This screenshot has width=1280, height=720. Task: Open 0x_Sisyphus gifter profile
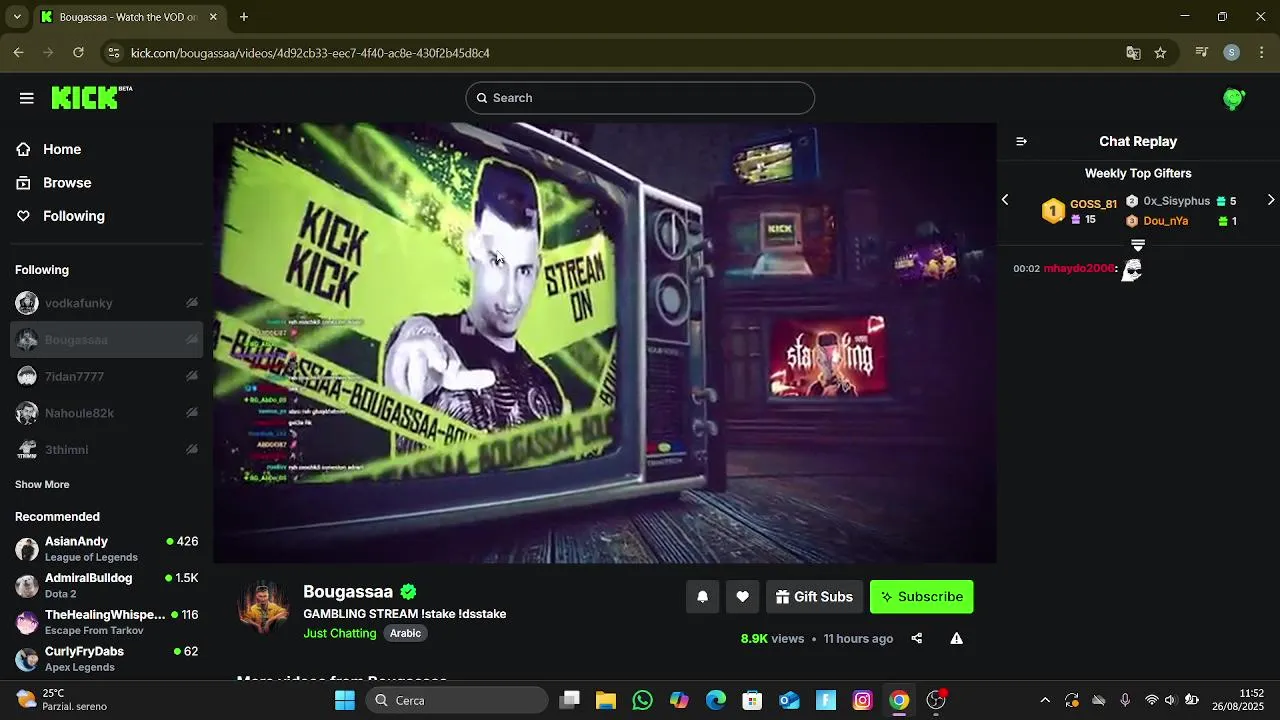[1177, 201]
